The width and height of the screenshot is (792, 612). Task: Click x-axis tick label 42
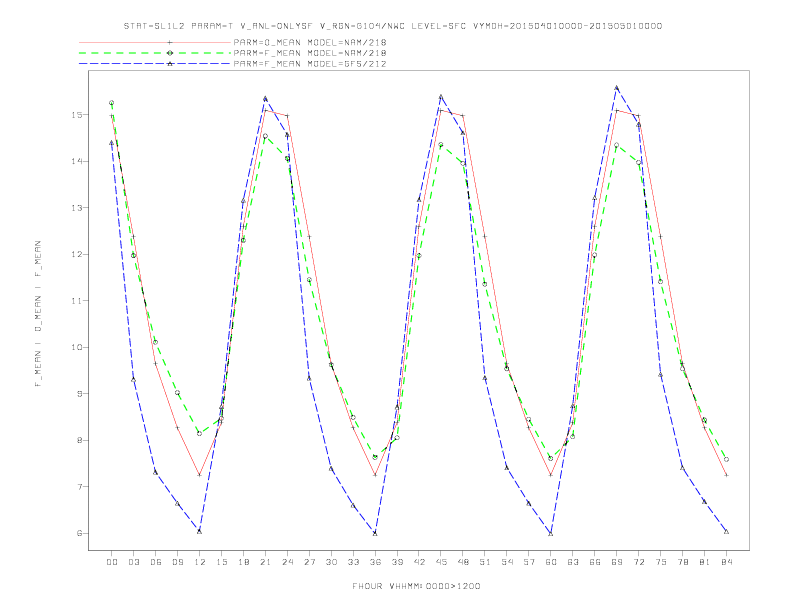(x=419, y=562)
